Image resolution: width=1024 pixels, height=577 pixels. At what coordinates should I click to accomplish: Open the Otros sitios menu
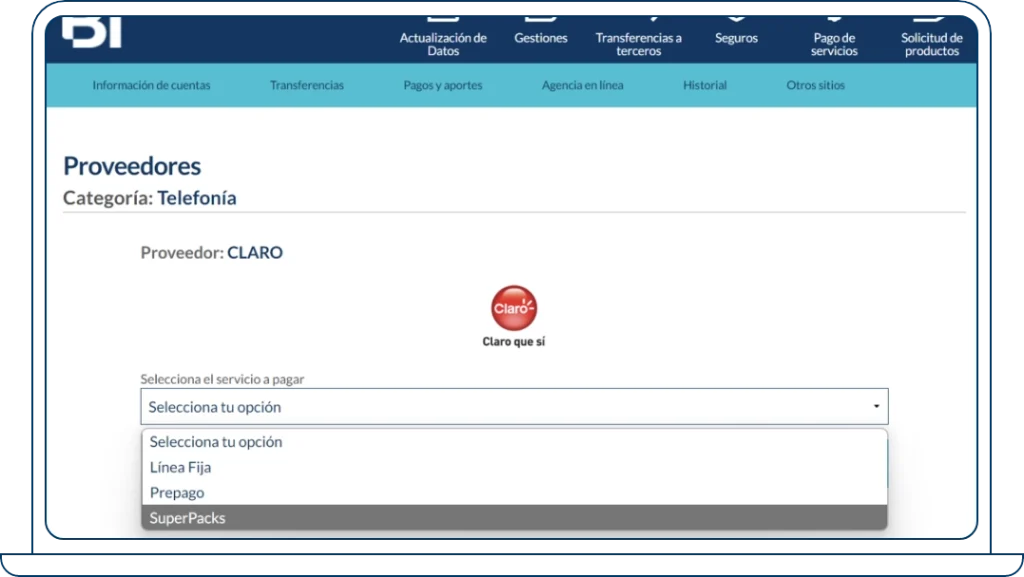[815, 86]
